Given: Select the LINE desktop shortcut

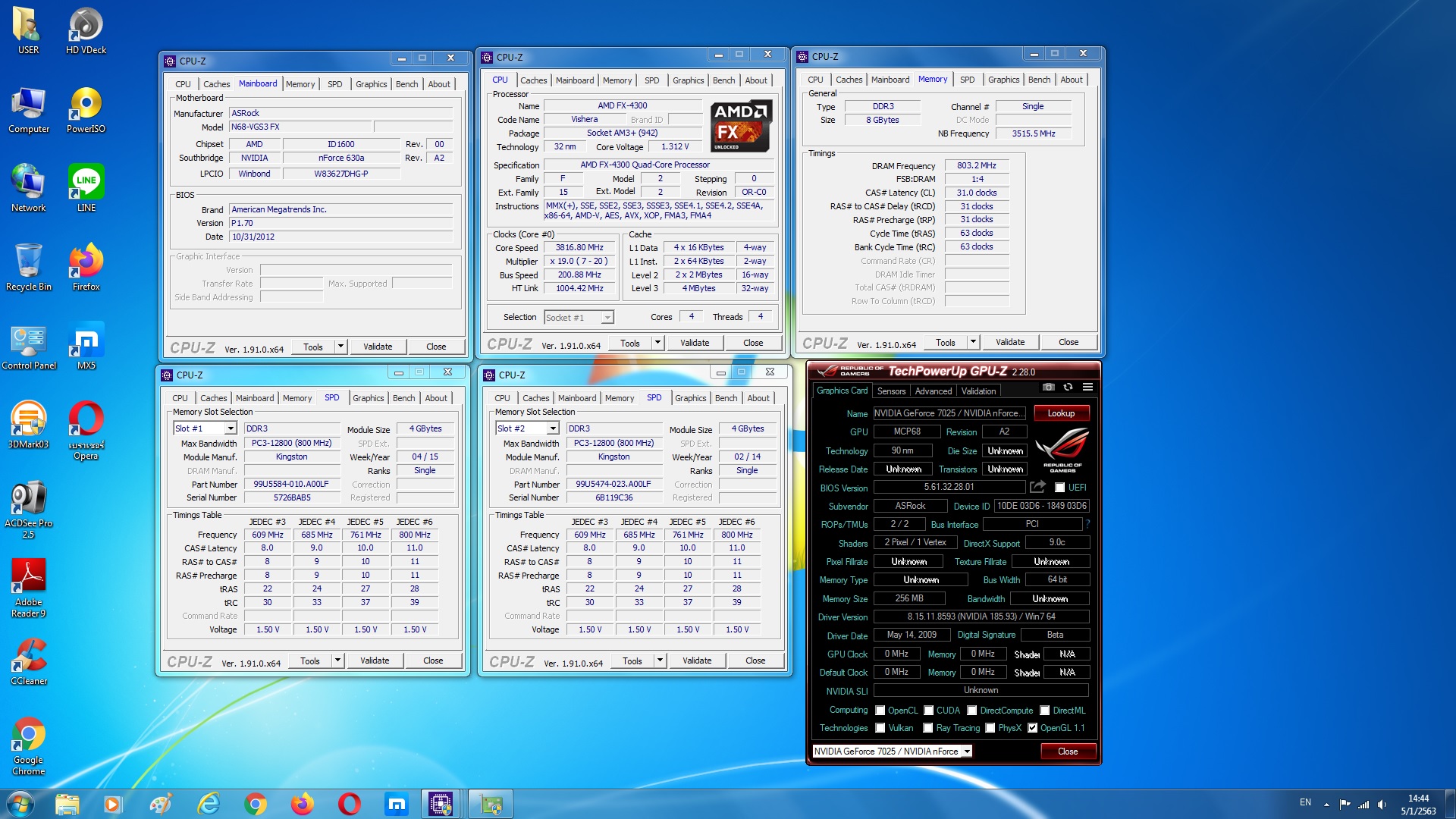Looking at the screenshot, I should coord(86,189).
